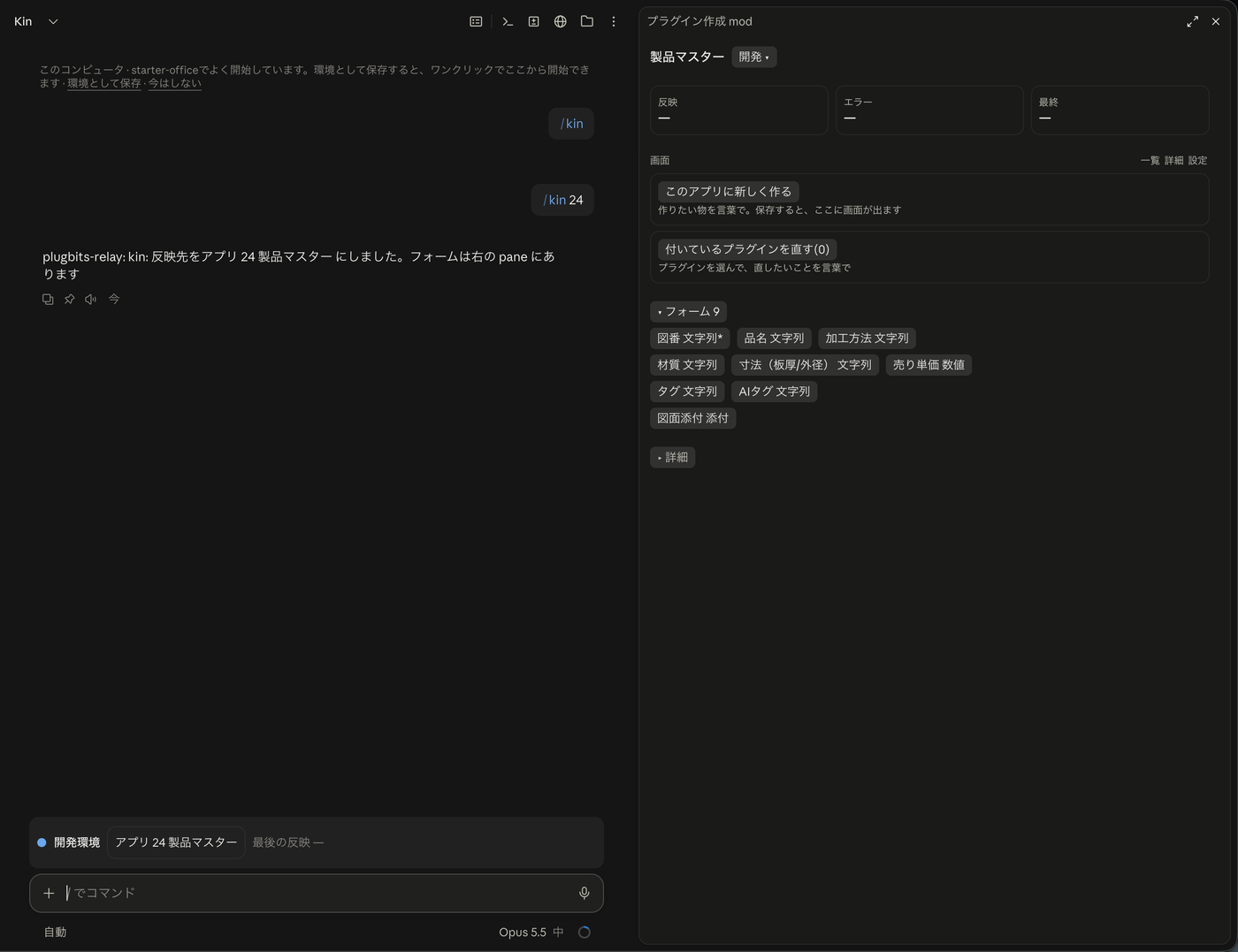Screen dimensions: 1238x952
Task: Open the three-dot more options menu
Action: [614, 21]
